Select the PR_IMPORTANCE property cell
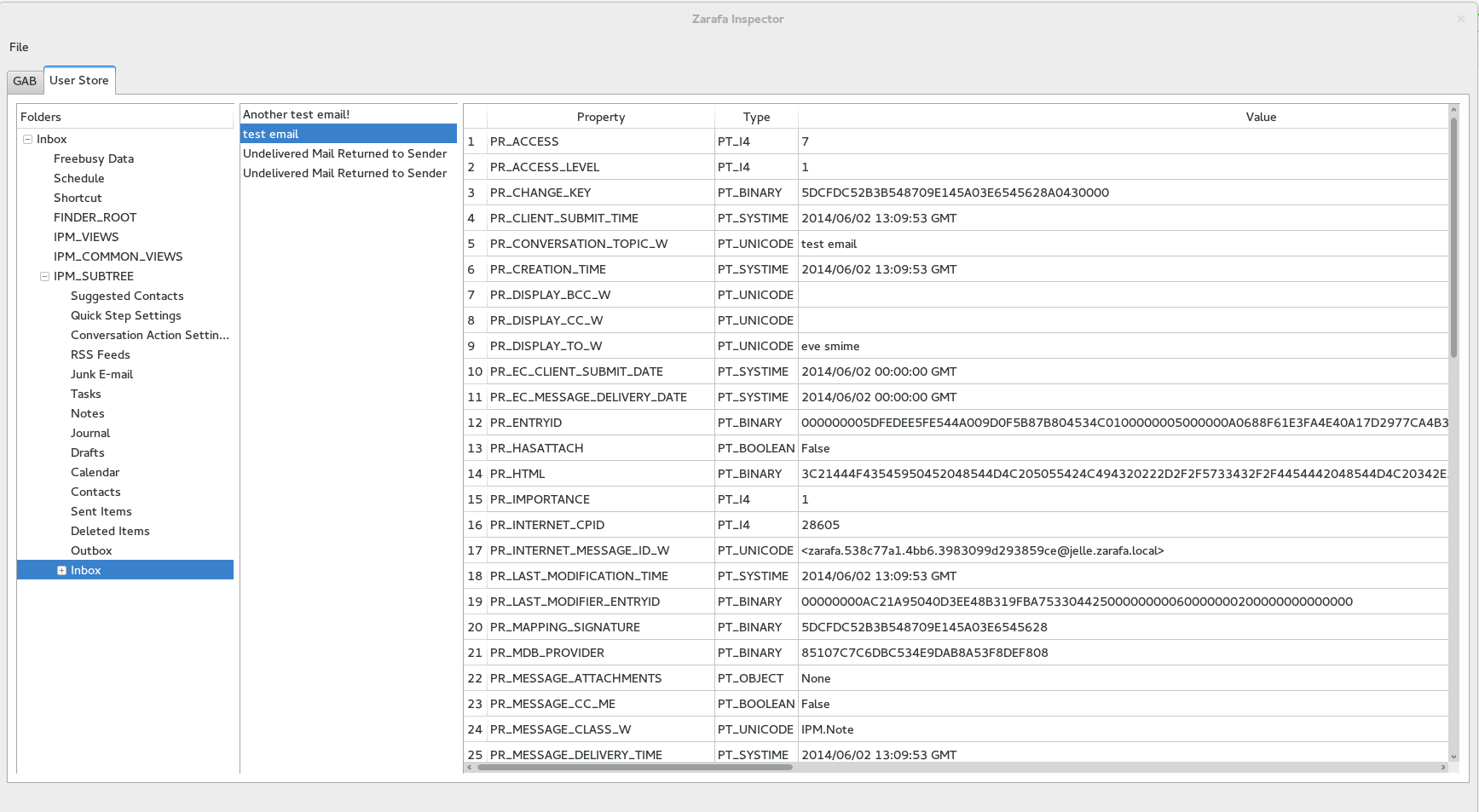This screenshot has height=812, width=1479. tap(601, 499)
